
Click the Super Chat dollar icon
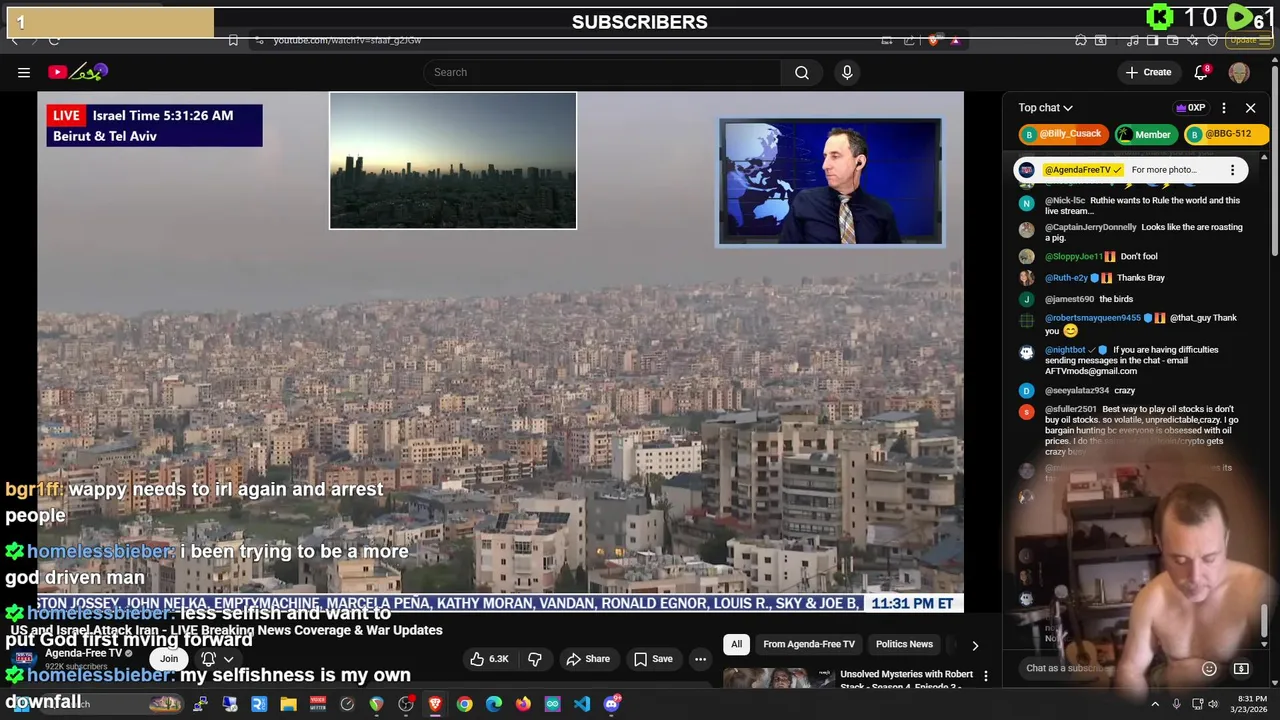tap(1241, 668)
